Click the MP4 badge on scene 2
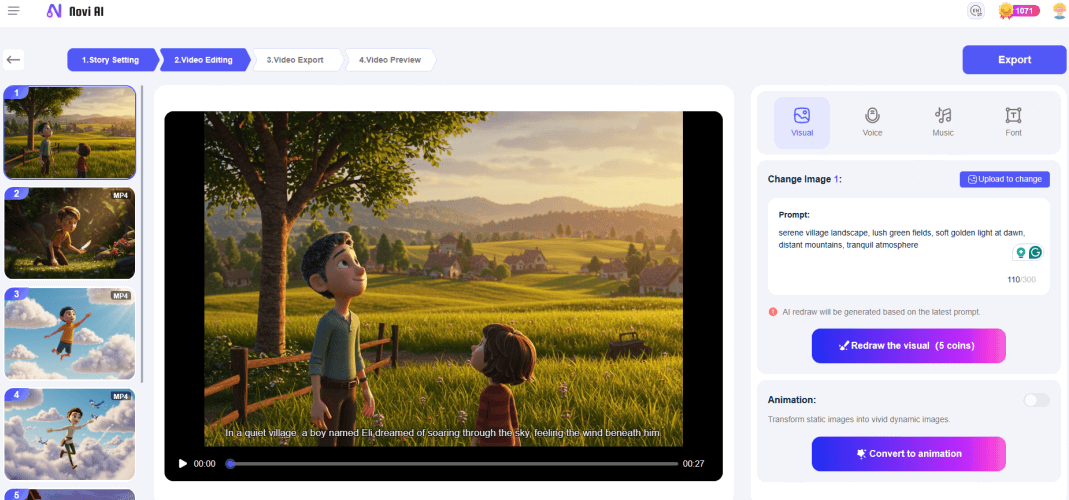The image size is (1069, 500). click(121, 195)
